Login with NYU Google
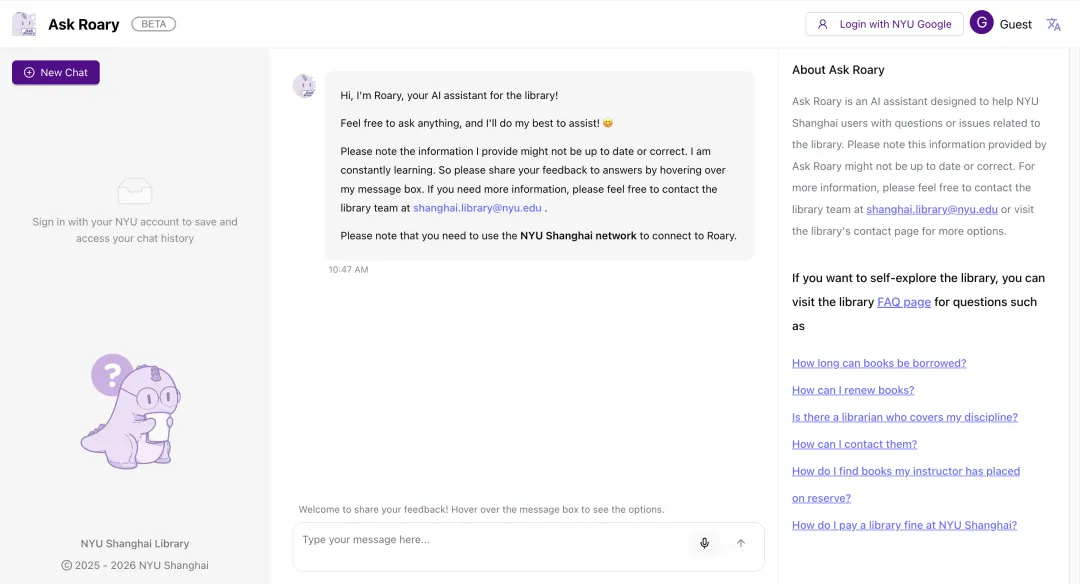Viewport: 1080px width, 584px height. tap(884, 24)
